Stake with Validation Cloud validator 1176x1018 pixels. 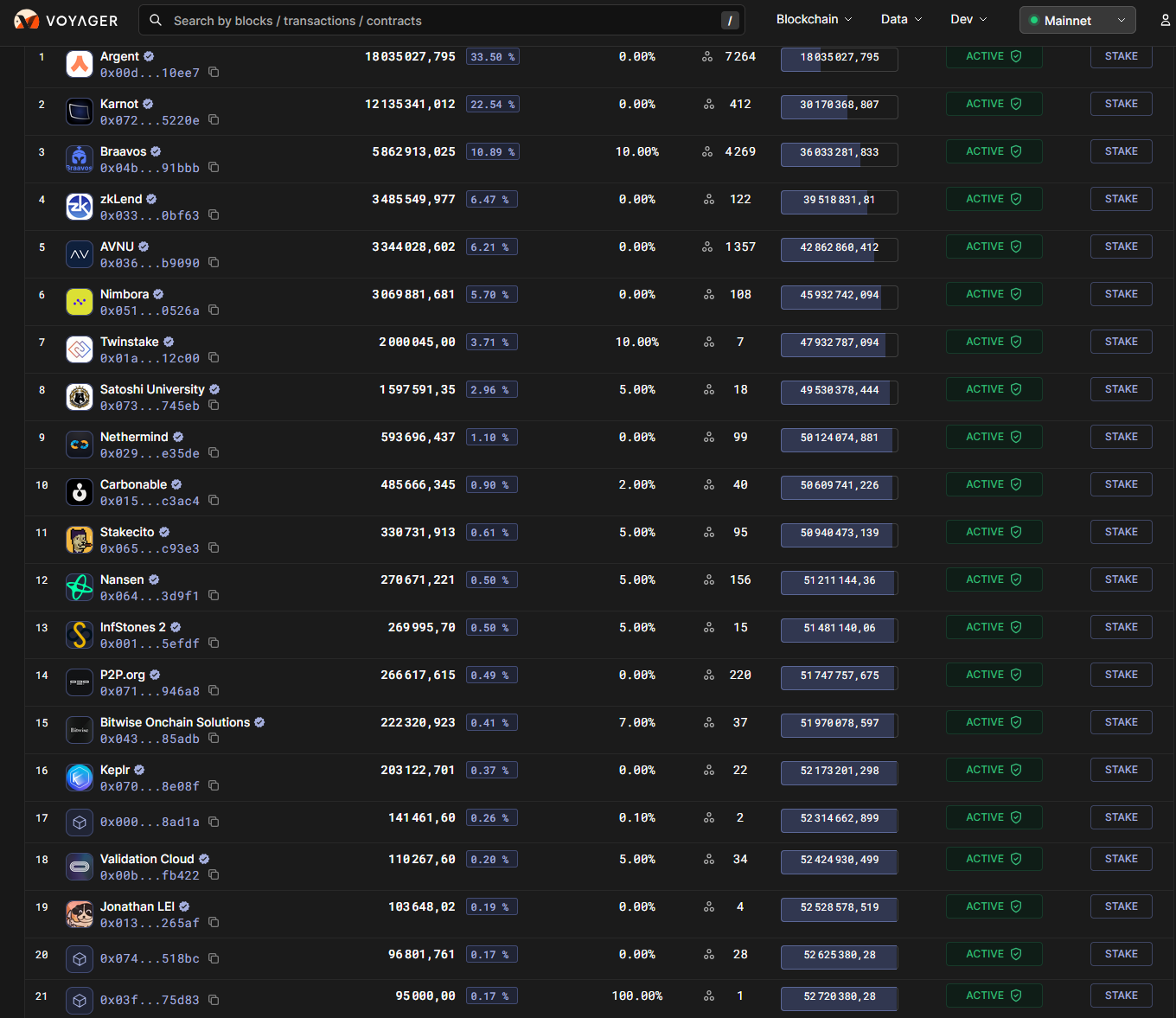click(x=1121, y=859)
